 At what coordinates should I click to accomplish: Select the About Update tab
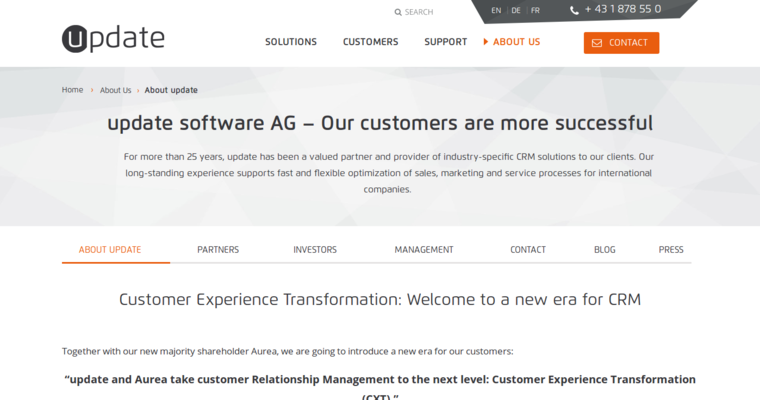click(110, 250)
